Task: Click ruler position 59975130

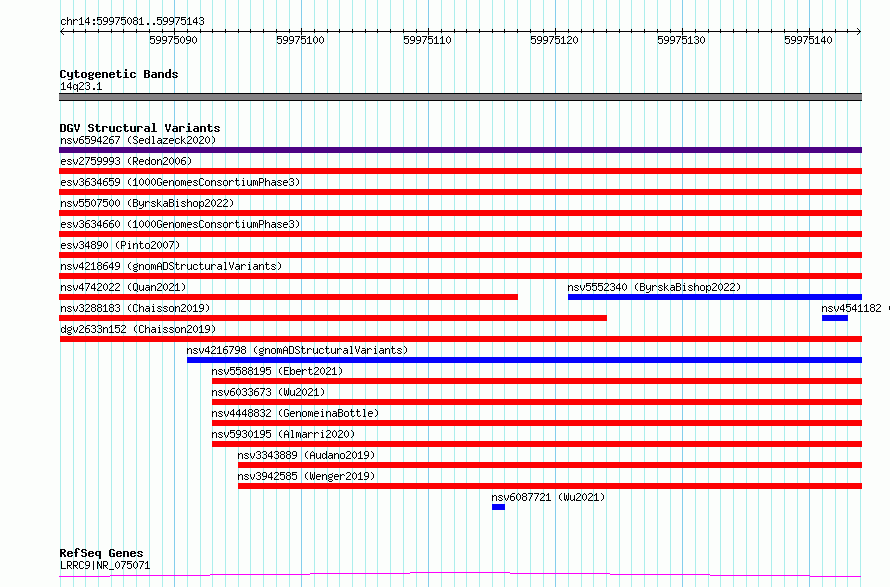Action: (x=681, y=40)
